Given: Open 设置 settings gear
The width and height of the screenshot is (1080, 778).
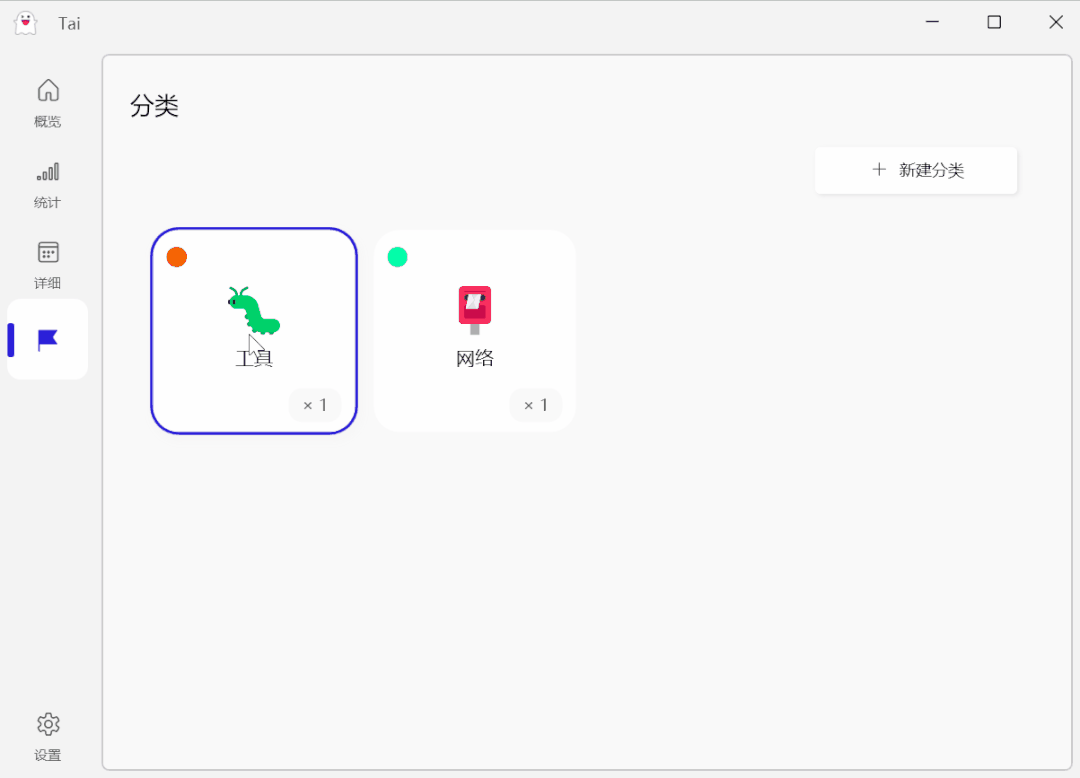Looking at the screenshot, I should pos(47,735).
